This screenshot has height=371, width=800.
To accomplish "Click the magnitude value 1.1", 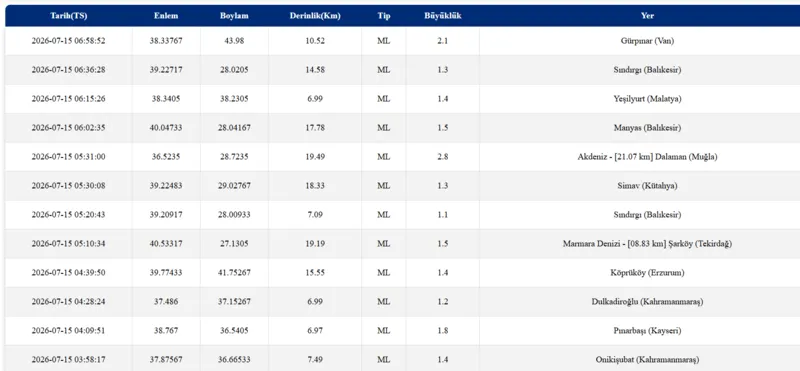I will (x=443, y=215).
